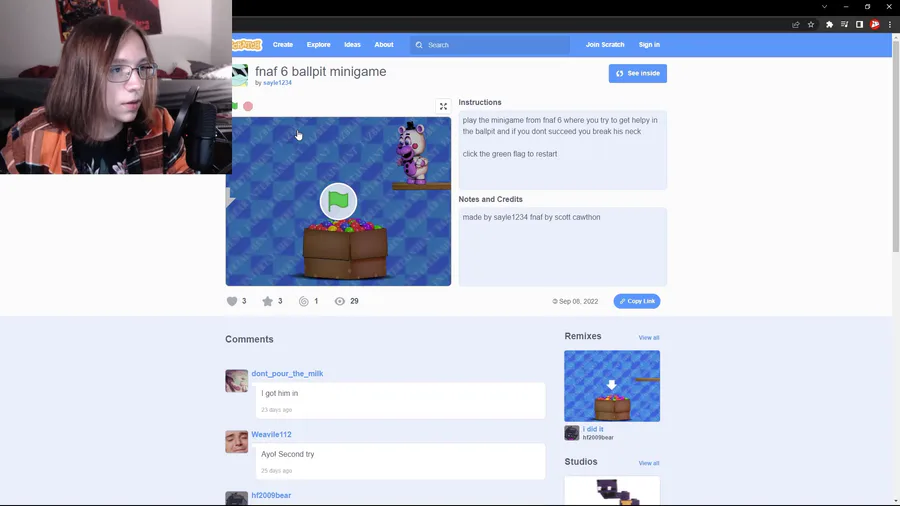Open browser extensions puzzle icon
The image size is (900, 506).
829,25
